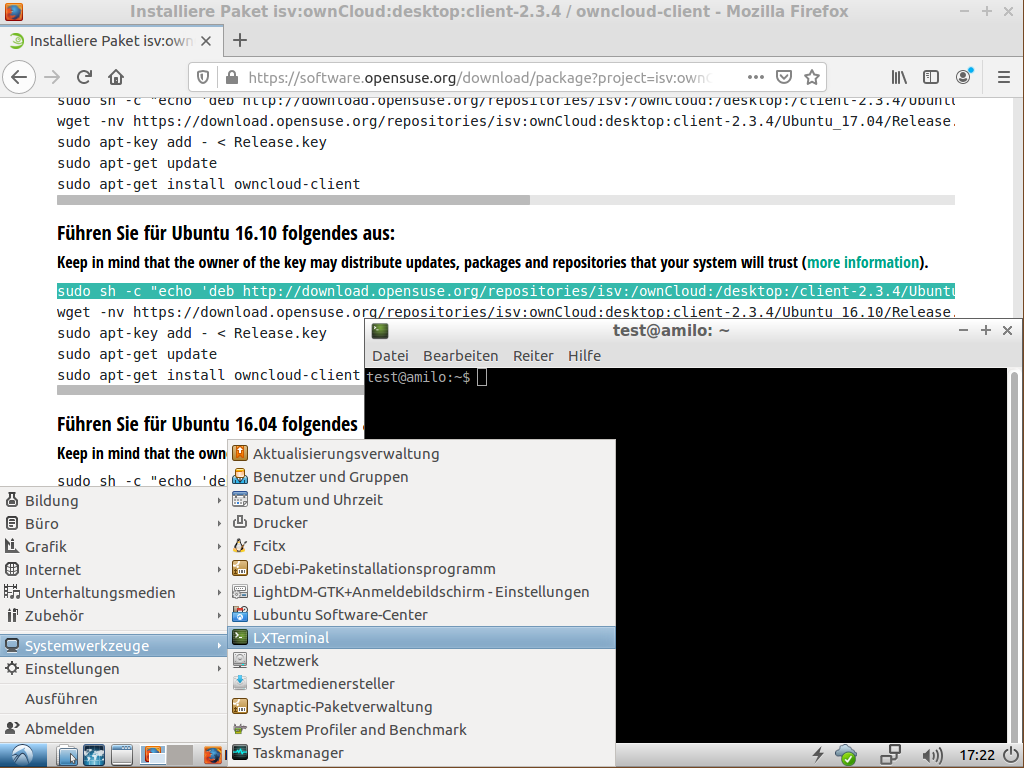Open Reiter menu in terminal
Viewport: 1024px width, 768px height.
pos(533,356)
